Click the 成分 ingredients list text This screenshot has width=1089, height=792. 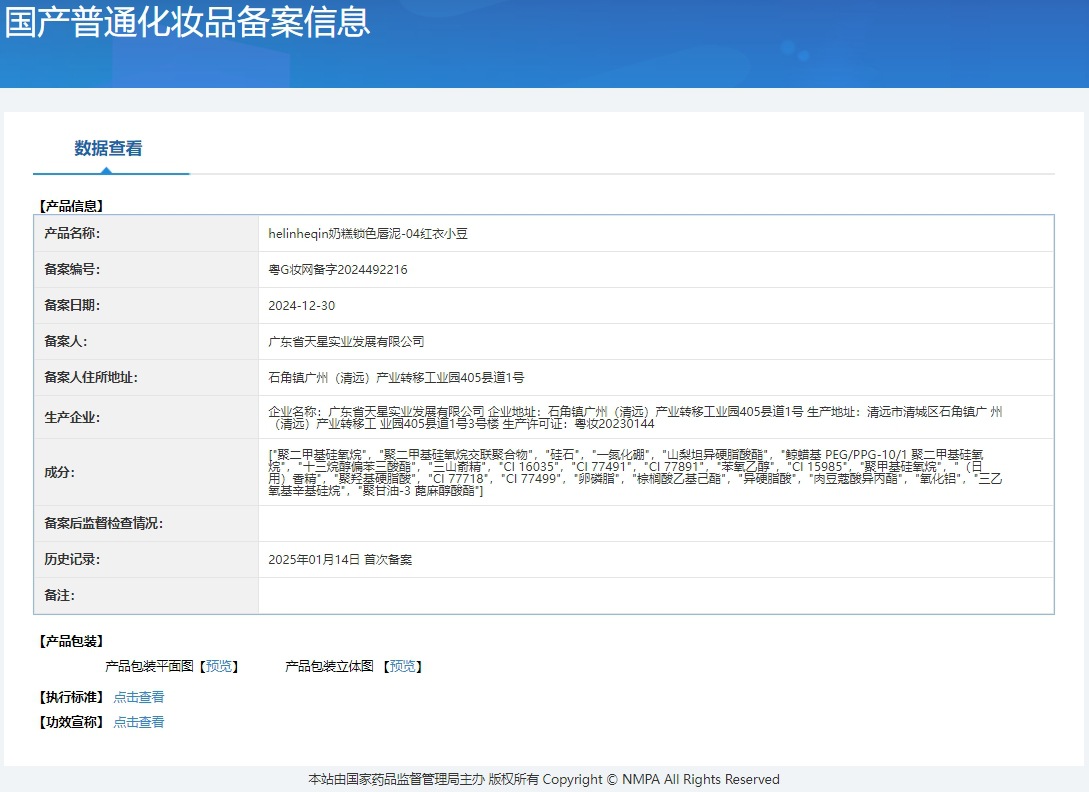click(x=635, y=472)
